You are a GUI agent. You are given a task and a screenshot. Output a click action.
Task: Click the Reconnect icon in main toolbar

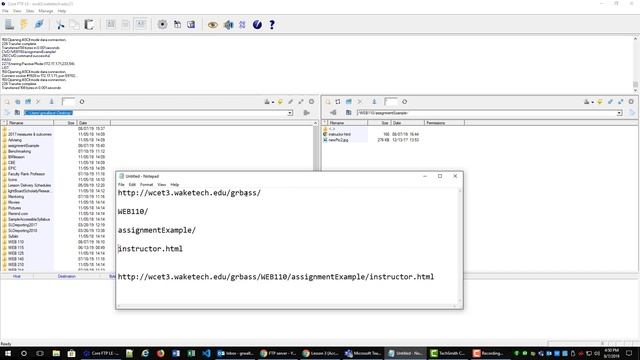(x=39, y=24)
